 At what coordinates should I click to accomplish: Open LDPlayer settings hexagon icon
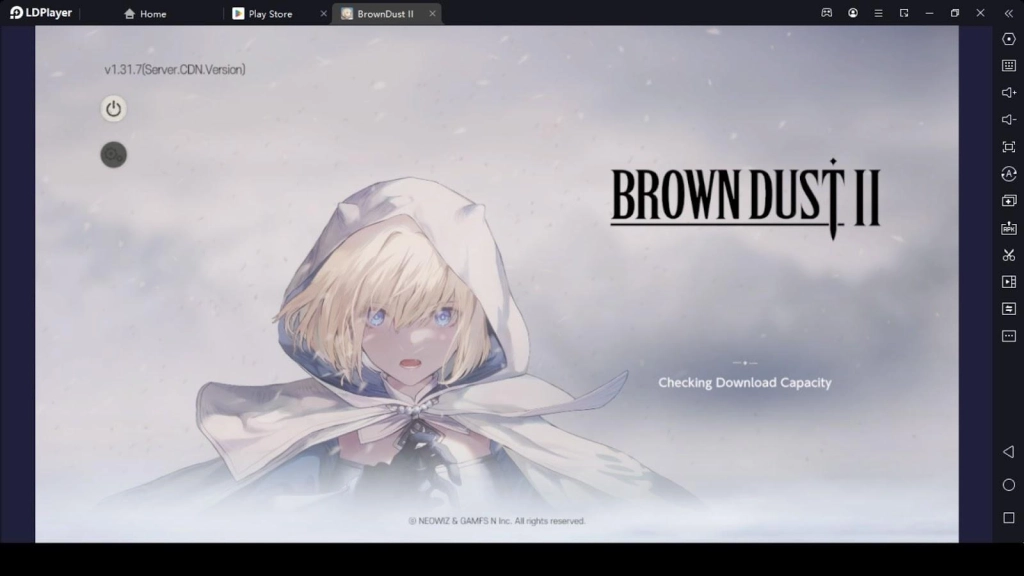1009,39
